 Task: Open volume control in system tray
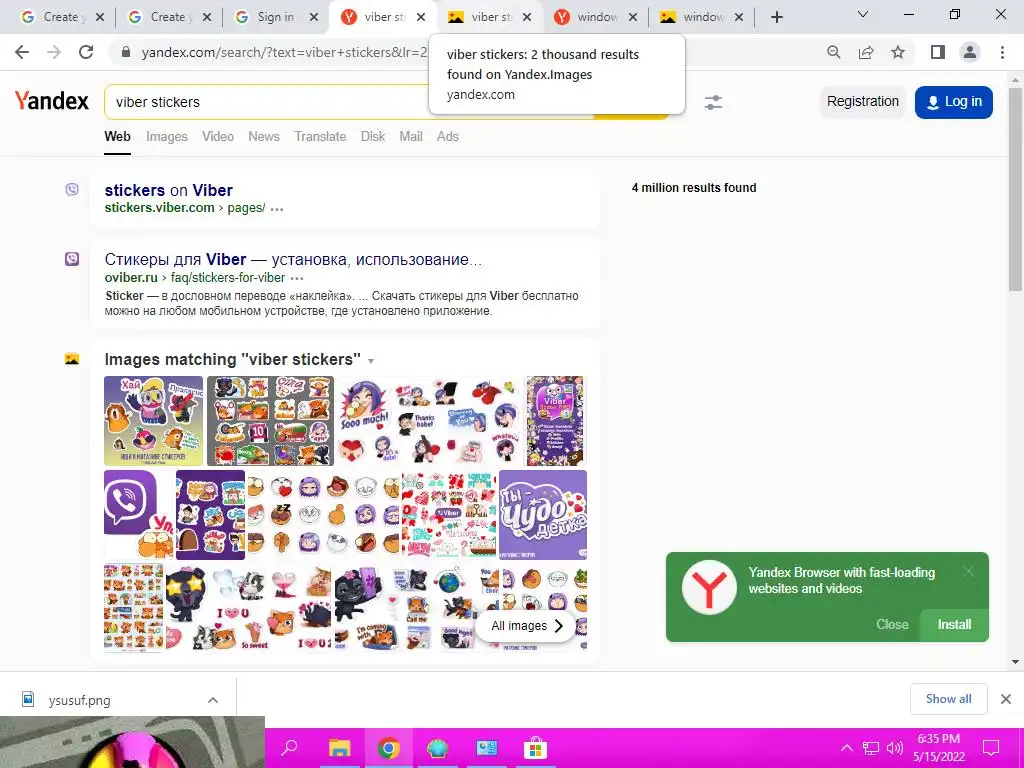[x=895, y=748]
